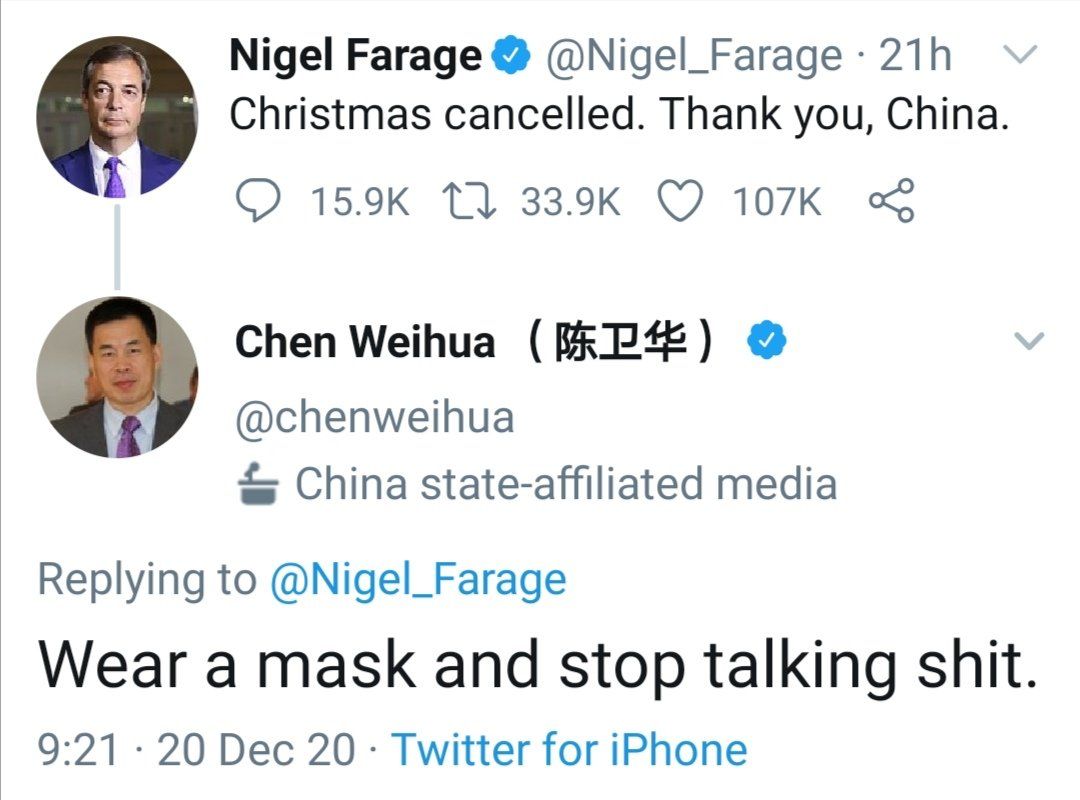The image size is (1080, 800).
Task: Click the share icon on Farage's tweet
Action: 890,202
